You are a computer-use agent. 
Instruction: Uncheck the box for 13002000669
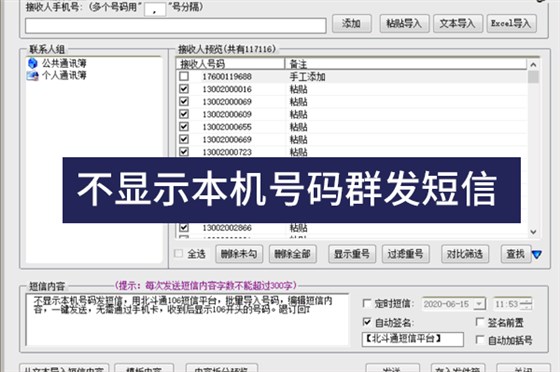(x=184, y=139)
